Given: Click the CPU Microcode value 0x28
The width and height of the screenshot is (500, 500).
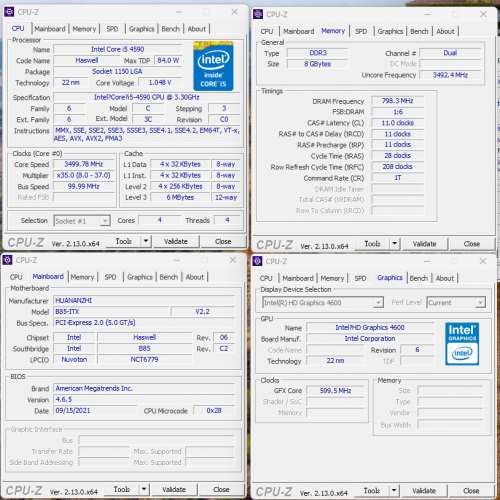Looking at the screenshot, I should pyautogui.click(x=214, y=411).
